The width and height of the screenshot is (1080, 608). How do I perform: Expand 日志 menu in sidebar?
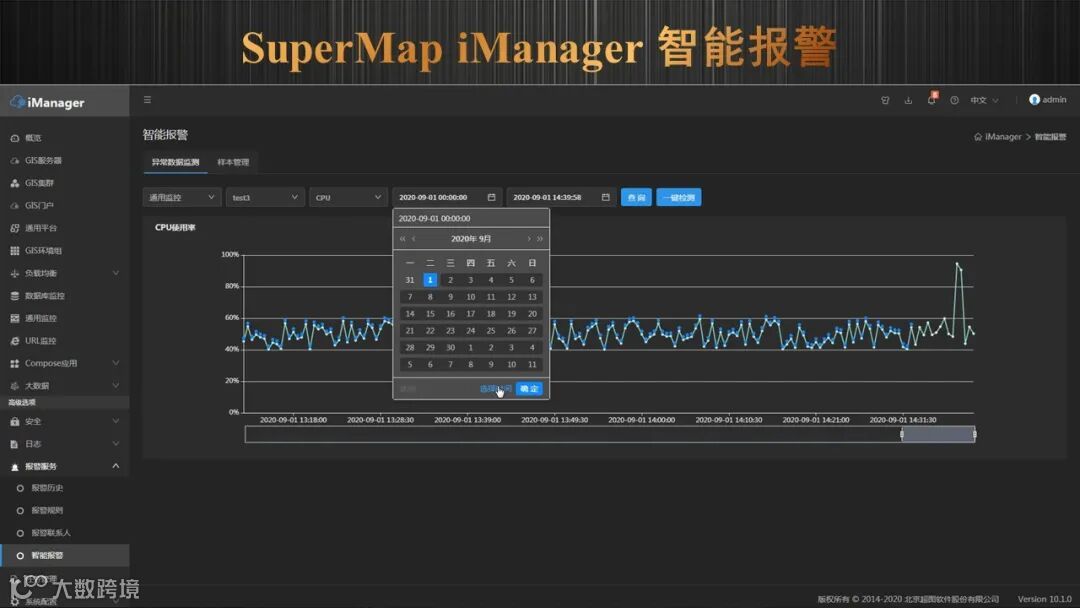click(x=65, y=444)
